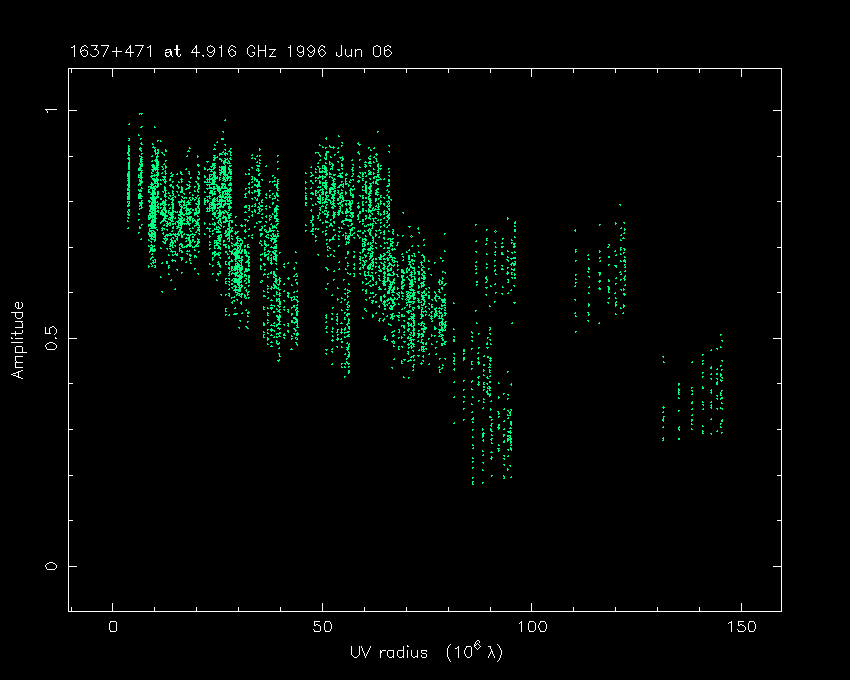Click the 'Amplitude' y-axis label
Screen dimensions: 850x680
[x=17, y=339]
